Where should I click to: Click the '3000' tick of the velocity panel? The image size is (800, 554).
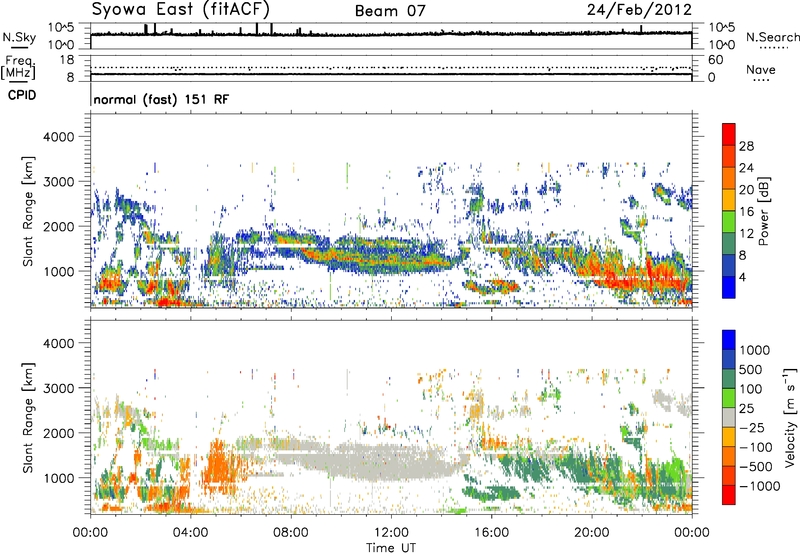[58, 388]
